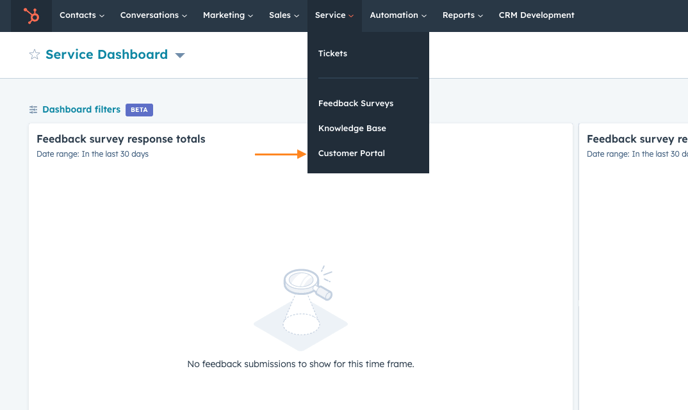Open the Reports dropdown
The image size is (688, 410).
462,15
